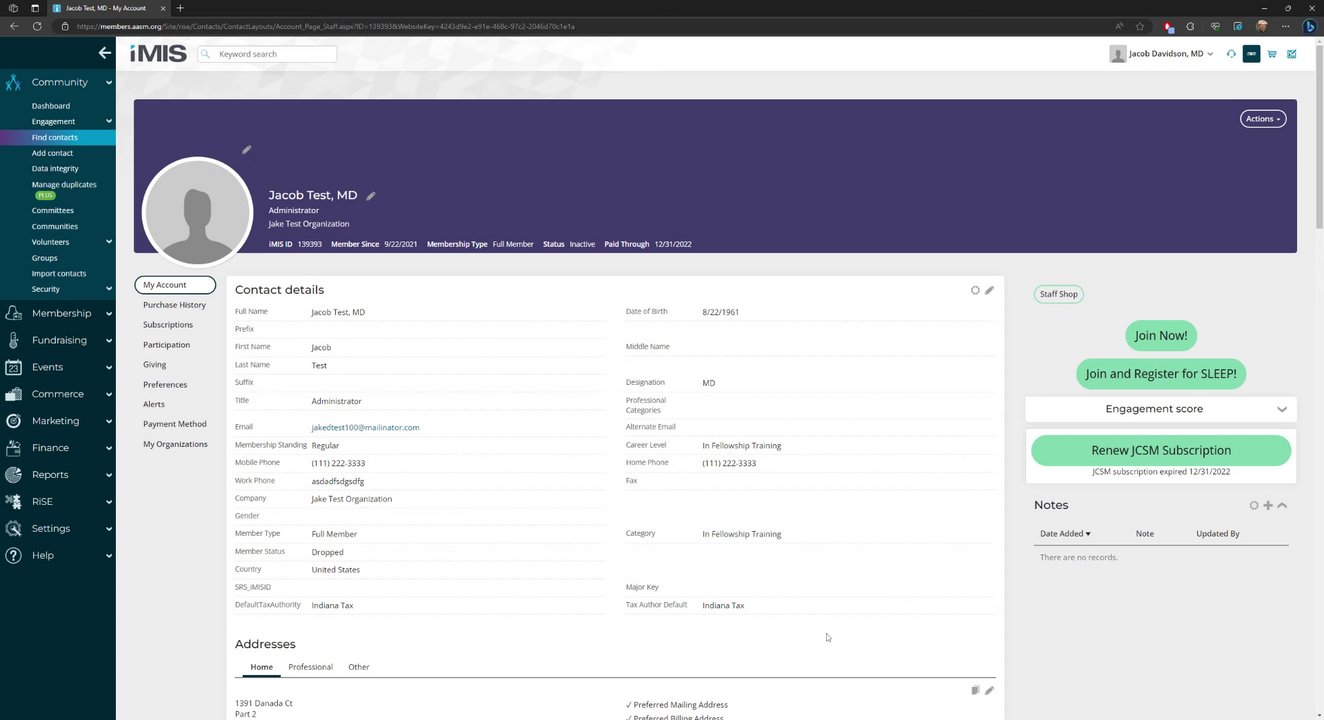
Task: Click browser favorites star icon
Action: pyautogui.click(x=1140, y=26)
